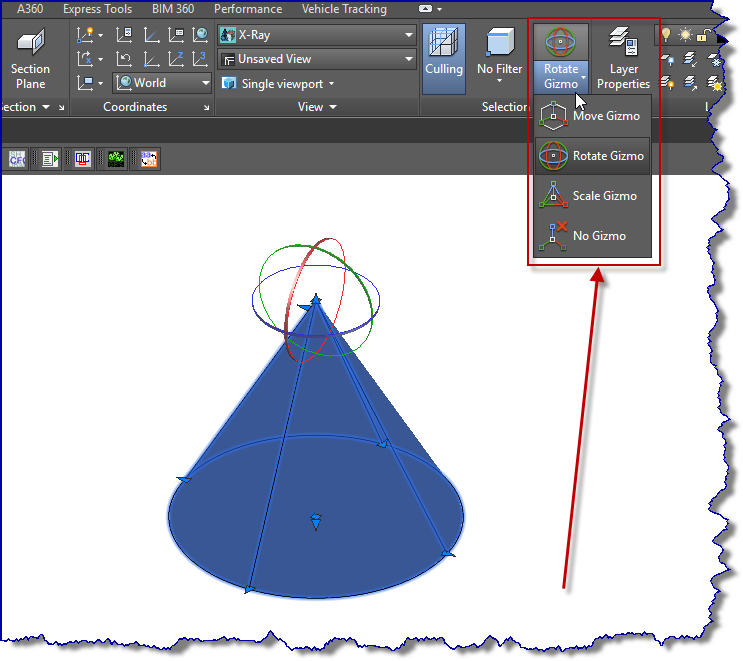Viewport: 743px width, 661px height.
Task: Click the UCS previous icon with undo arrow
Action: (124, 59)
